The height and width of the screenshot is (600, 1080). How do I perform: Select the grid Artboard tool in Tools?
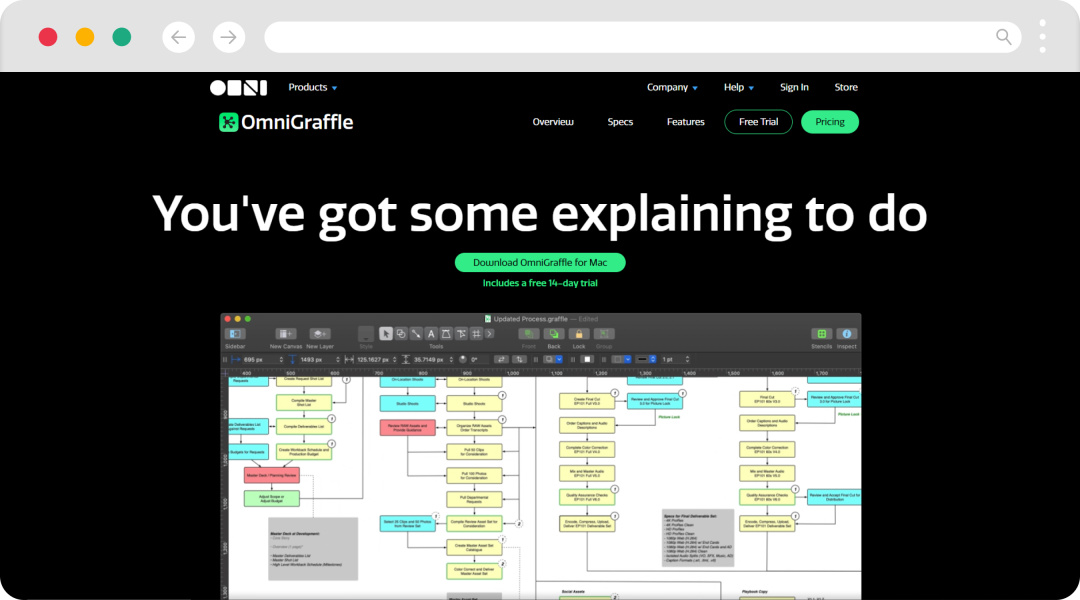pos(476,334)
